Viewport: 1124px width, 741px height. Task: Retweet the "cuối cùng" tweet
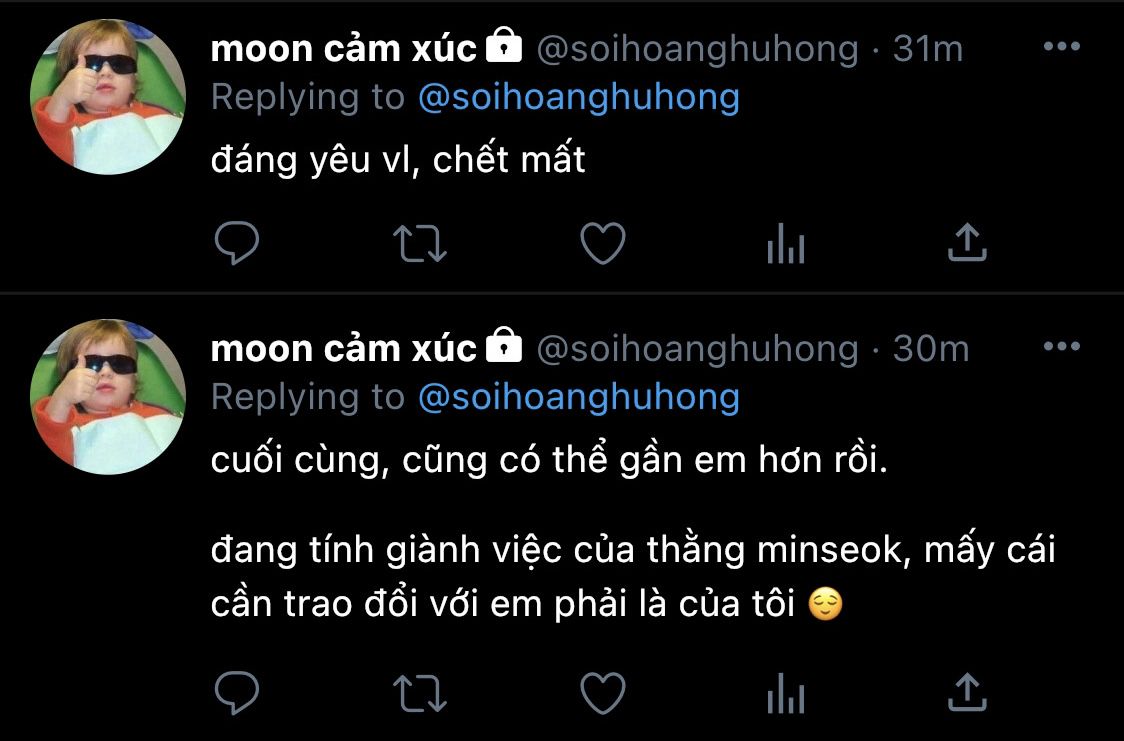click(420, 693)
